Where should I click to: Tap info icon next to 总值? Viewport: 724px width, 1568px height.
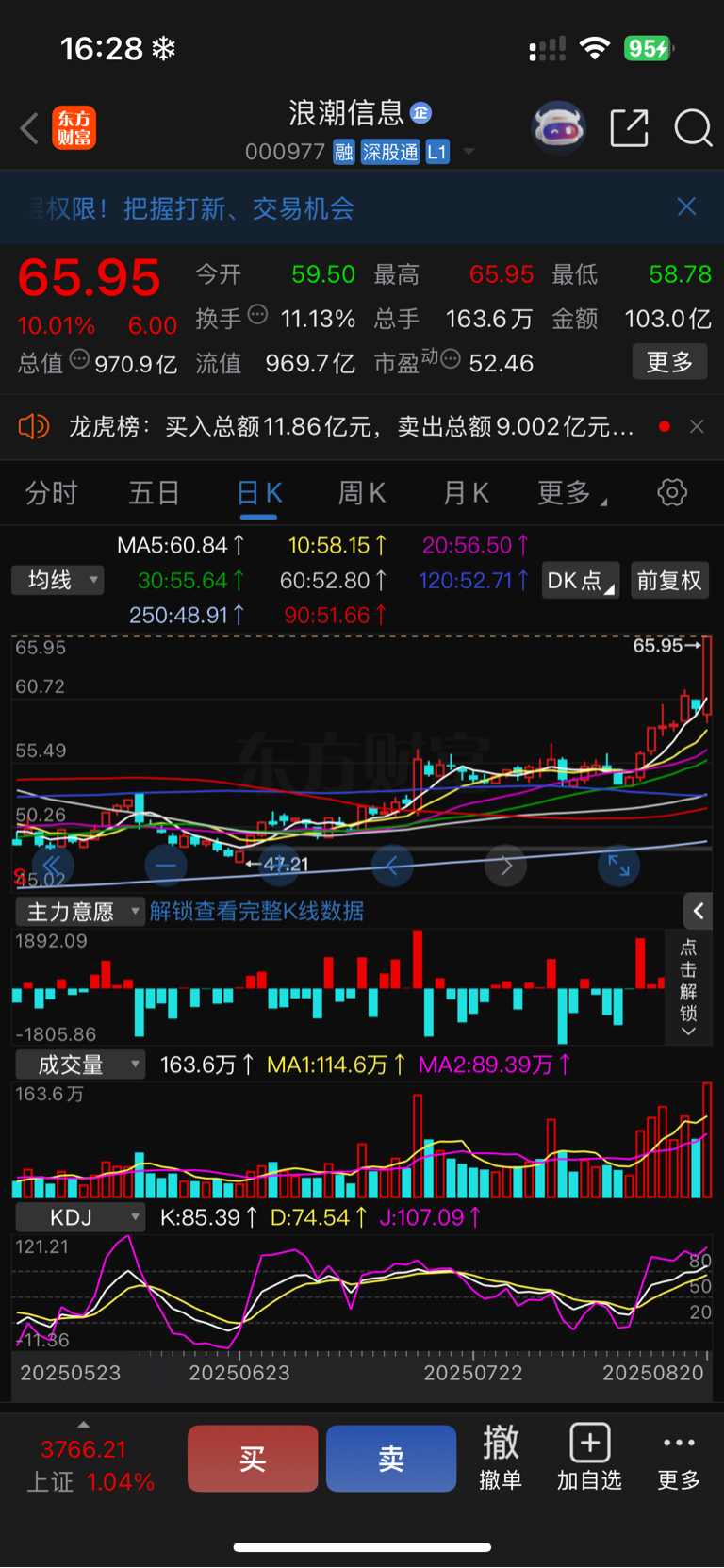(x=80, y=359)
